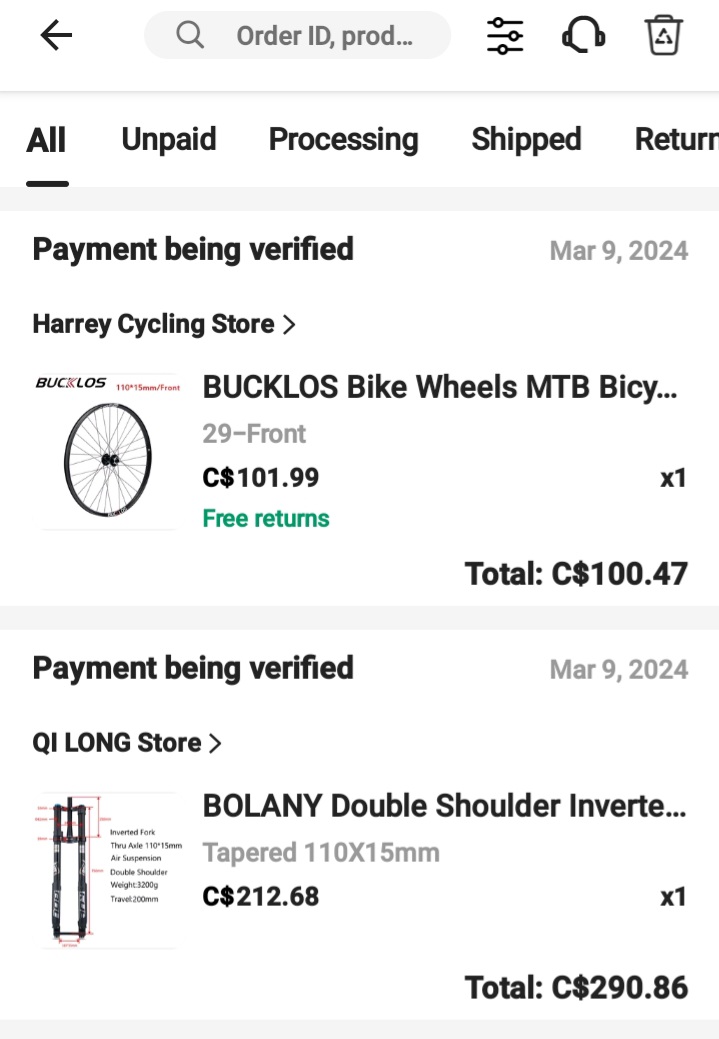Open the recycle bin icon
The width and height of the screenshot is (719, 1039).
coord(663,35)
